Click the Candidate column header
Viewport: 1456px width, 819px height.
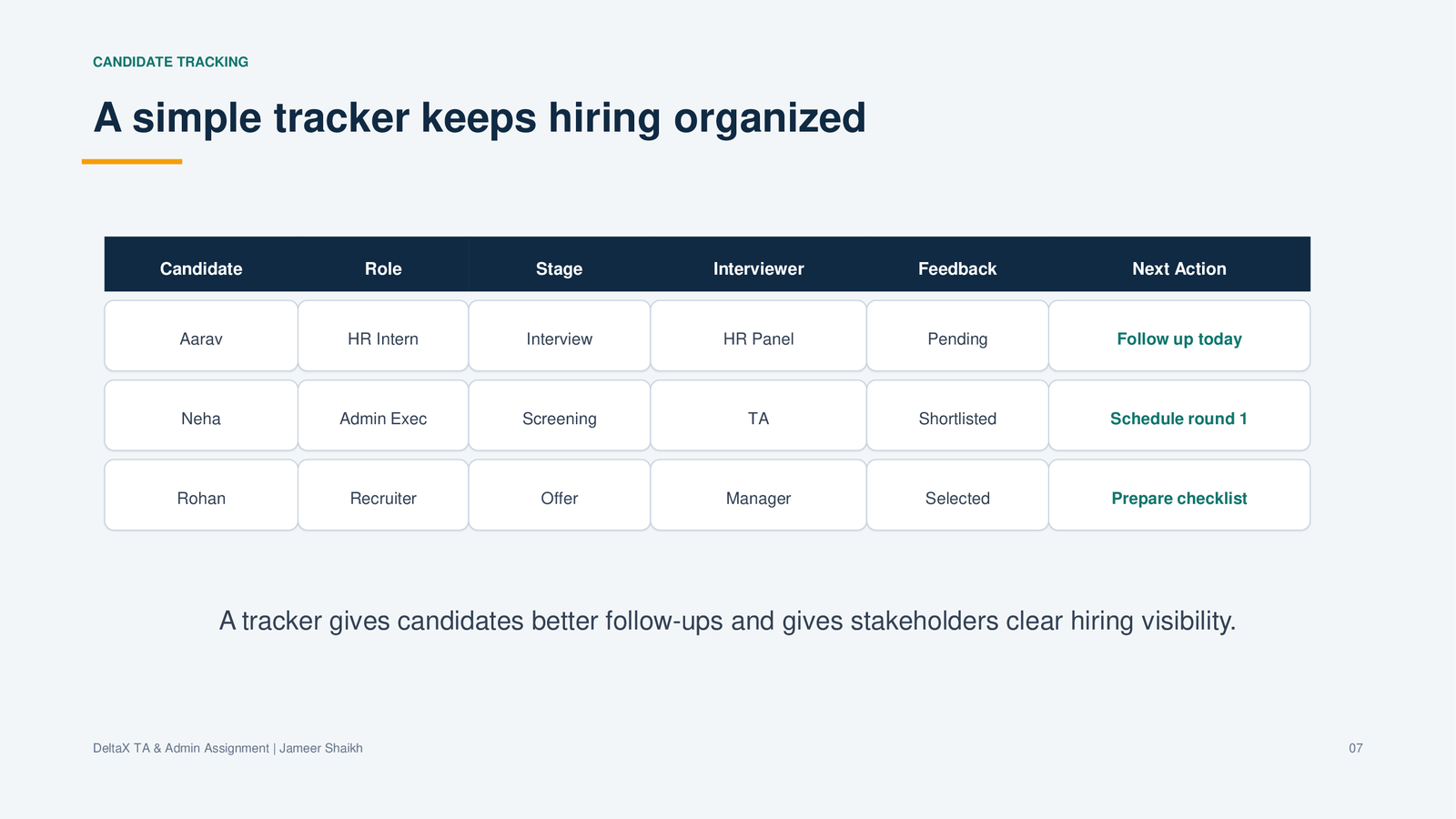(x=201, y=268)
